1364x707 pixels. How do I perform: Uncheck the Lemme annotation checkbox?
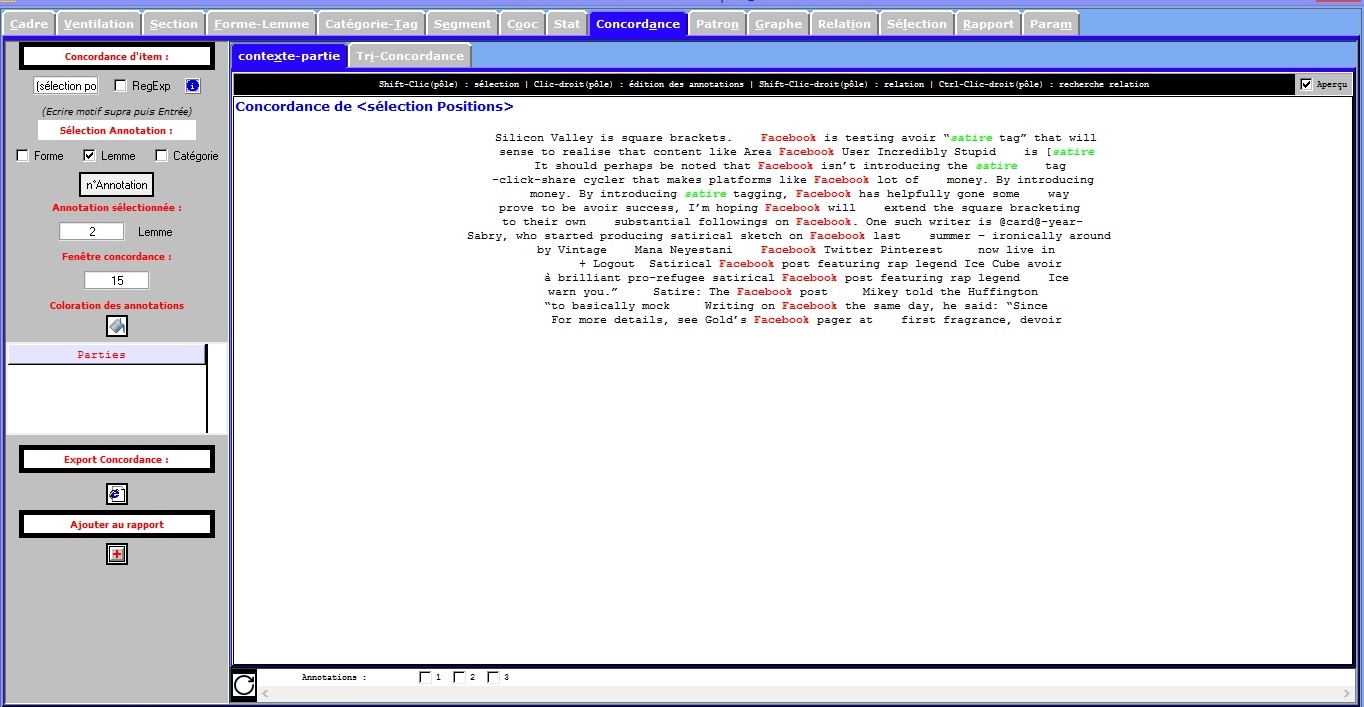[90, 156]
